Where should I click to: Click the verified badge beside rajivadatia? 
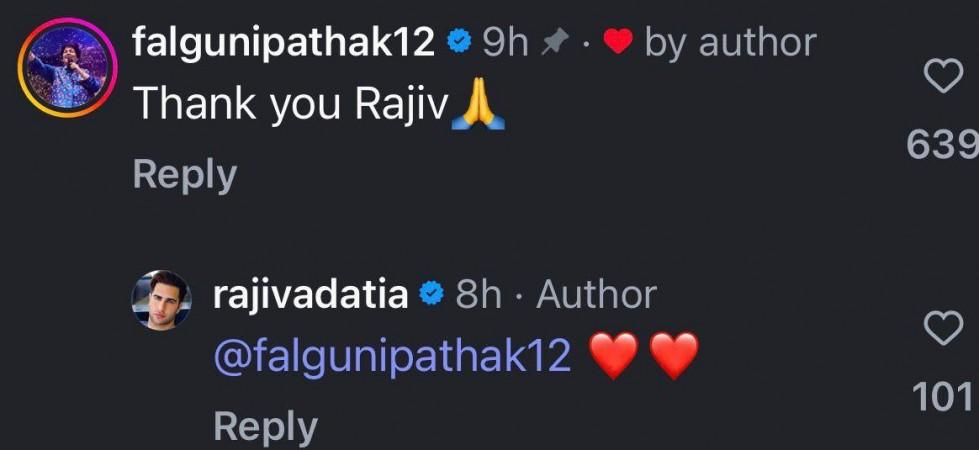pos(432,295)
